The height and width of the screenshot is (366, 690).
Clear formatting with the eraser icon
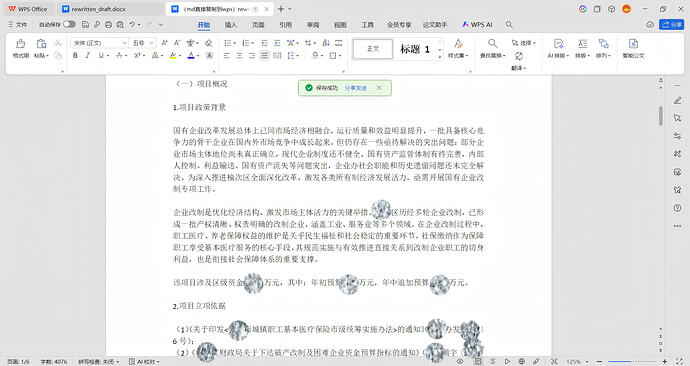coord(209,43)
